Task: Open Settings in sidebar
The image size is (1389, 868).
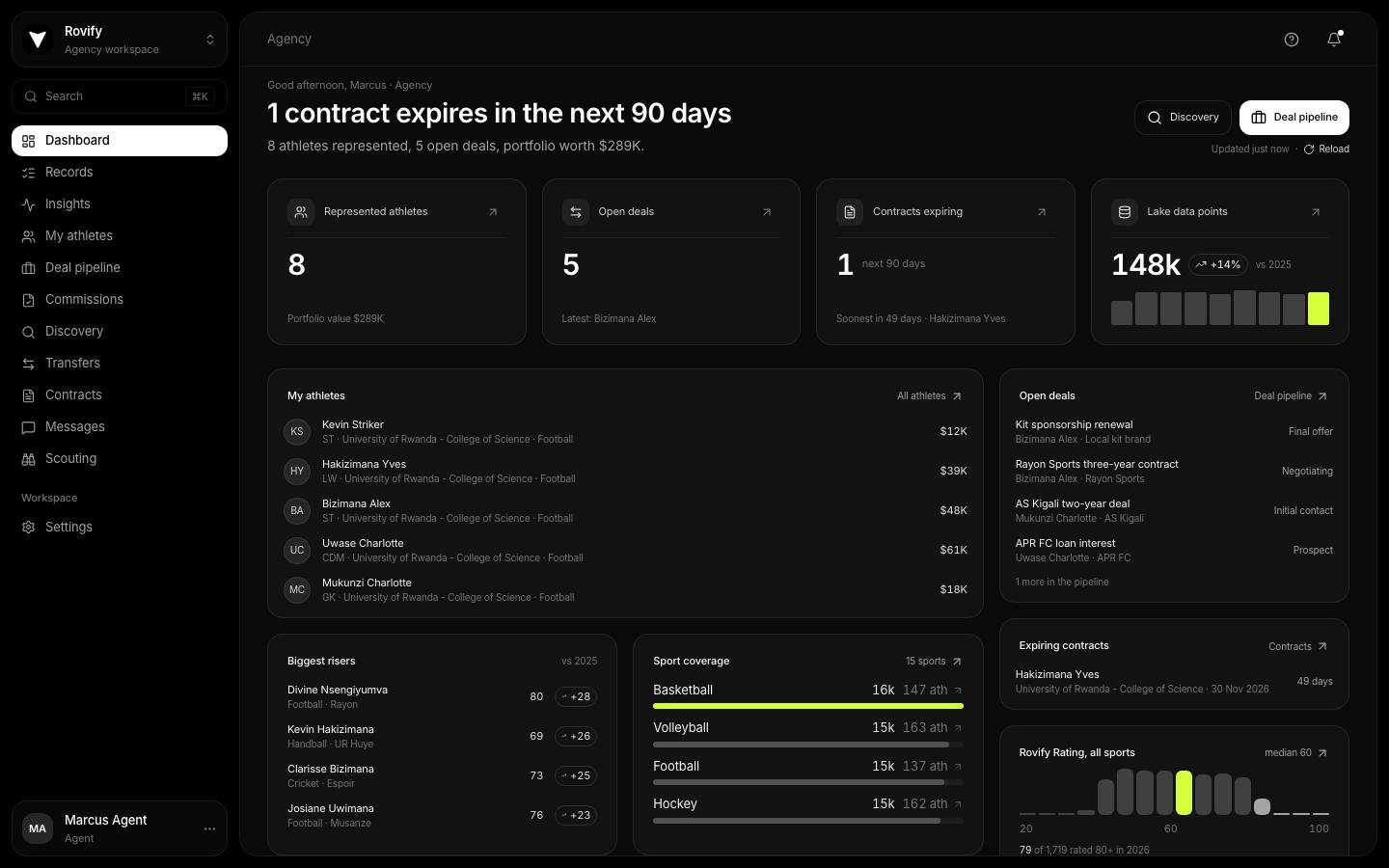Action: (120, 528)
